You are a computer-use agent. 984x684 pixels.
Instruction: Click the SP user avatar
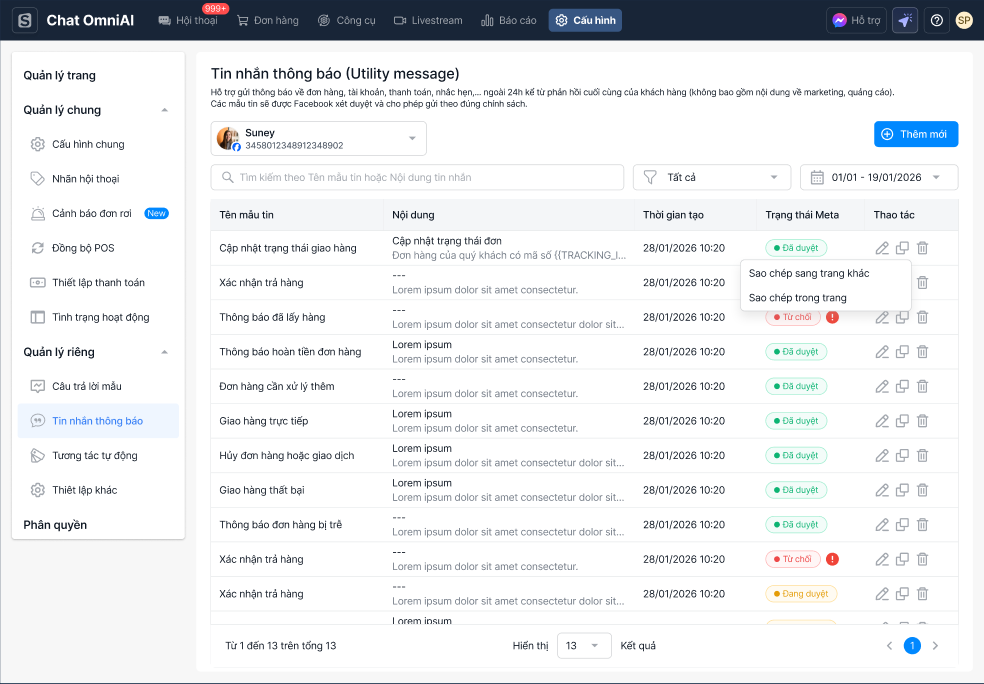pyautogui.click(x=964, y=20)
